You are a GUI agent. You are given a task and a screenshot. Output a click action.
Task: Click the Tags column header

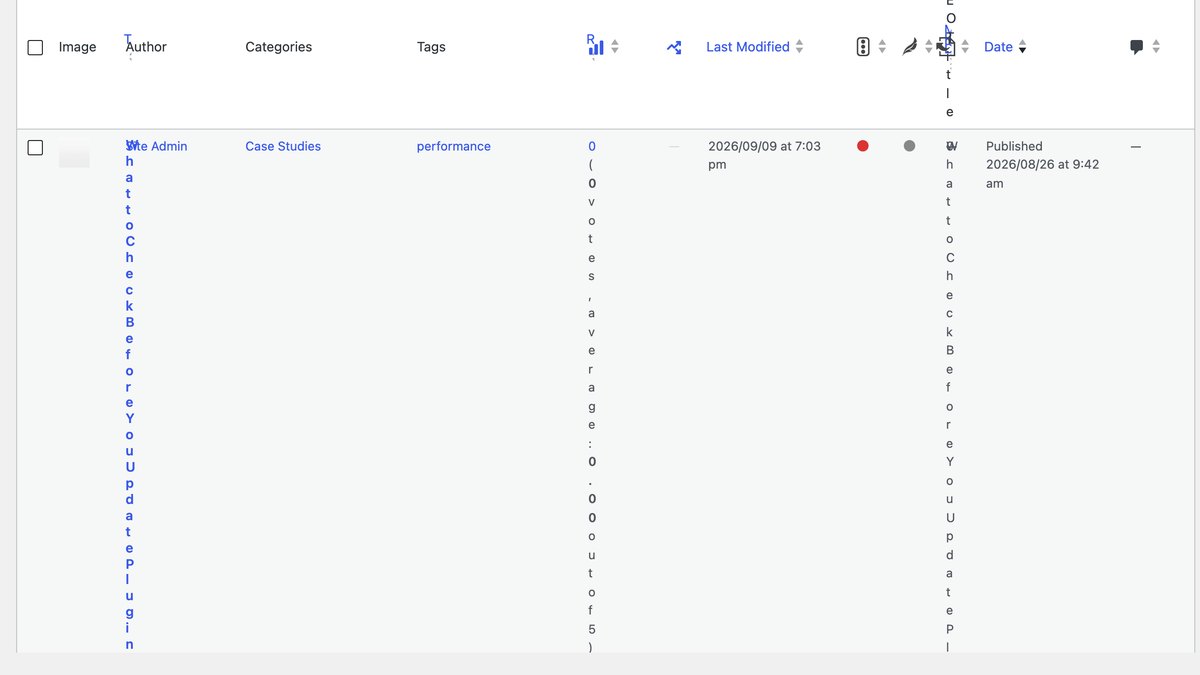tap(431, 47)
